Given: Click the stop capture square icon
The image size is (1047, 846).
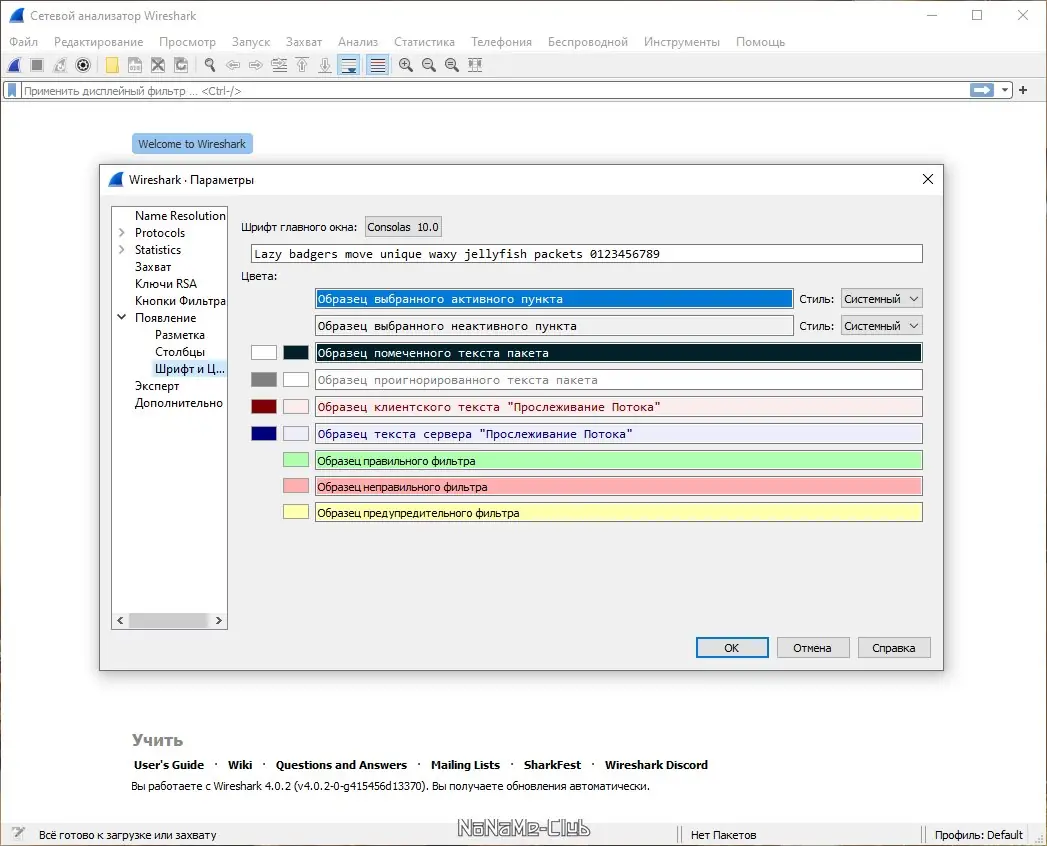Looking at the screenshot, I should click(x=37, y=65).
